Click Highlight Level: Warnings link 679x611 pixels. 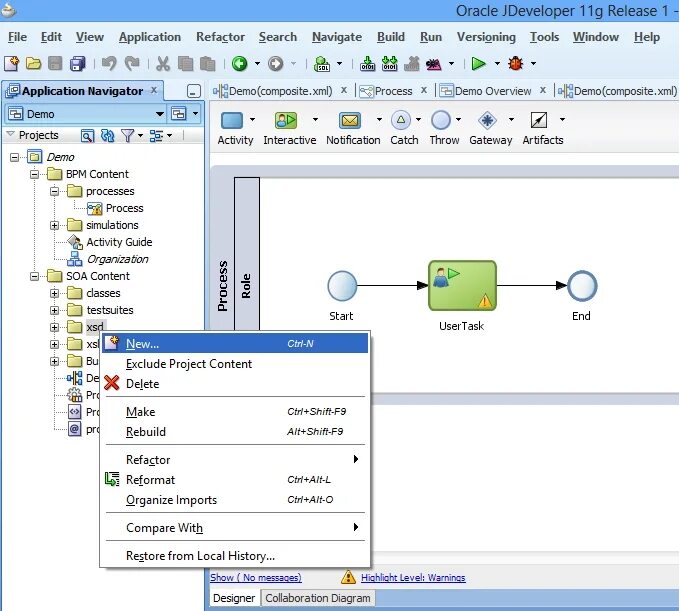point(413,578)
